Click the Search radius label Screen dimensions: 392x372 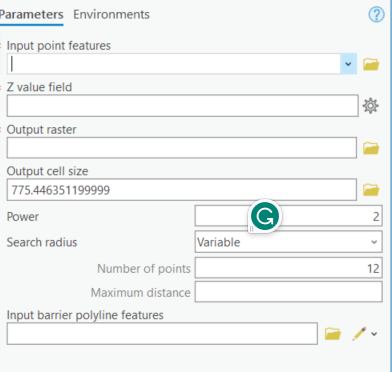[x=42, y=242]
